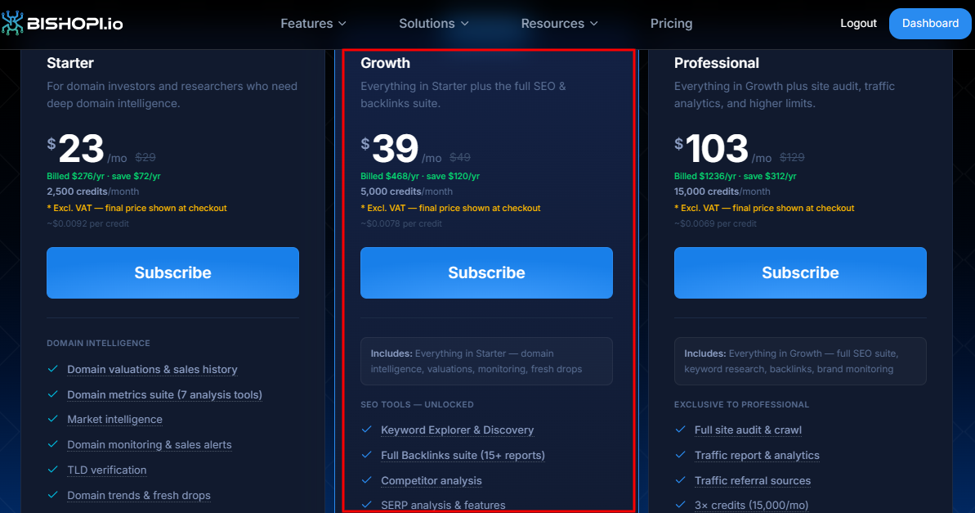The width and height of the screenshot is (975, 513).
Task: Open the Features dropdown menu
Action: click(x=313, y=24)
